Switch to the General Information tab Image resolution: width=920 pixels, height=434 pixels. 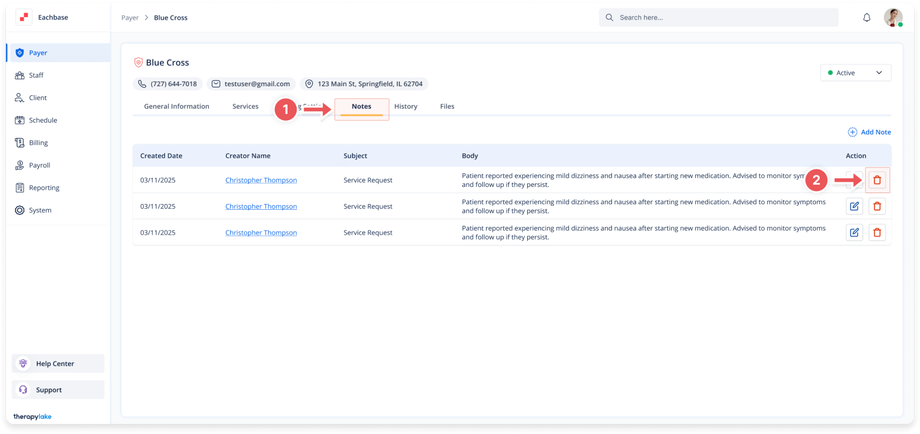(176, 106)
